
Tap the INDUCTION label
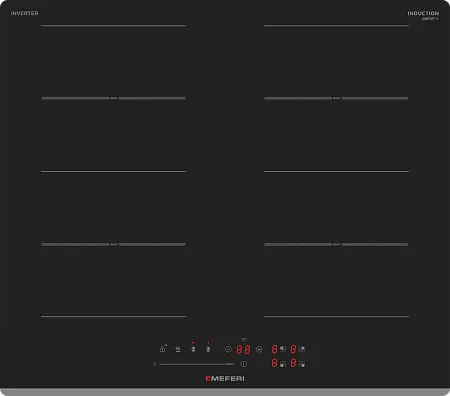tap(423, 13)
